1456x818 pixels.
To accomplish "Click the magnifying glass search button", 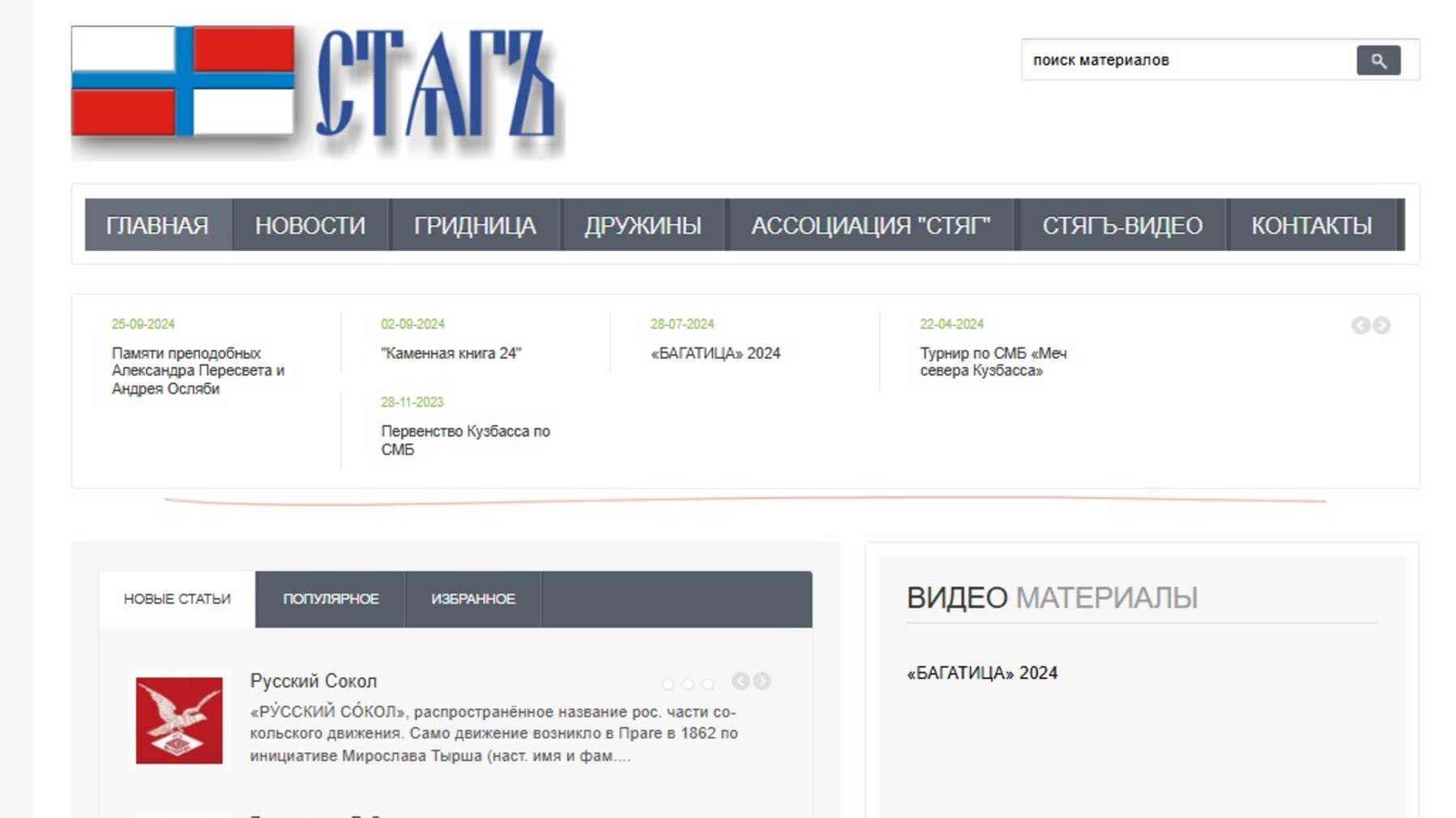I will (x=1377, y=61).
